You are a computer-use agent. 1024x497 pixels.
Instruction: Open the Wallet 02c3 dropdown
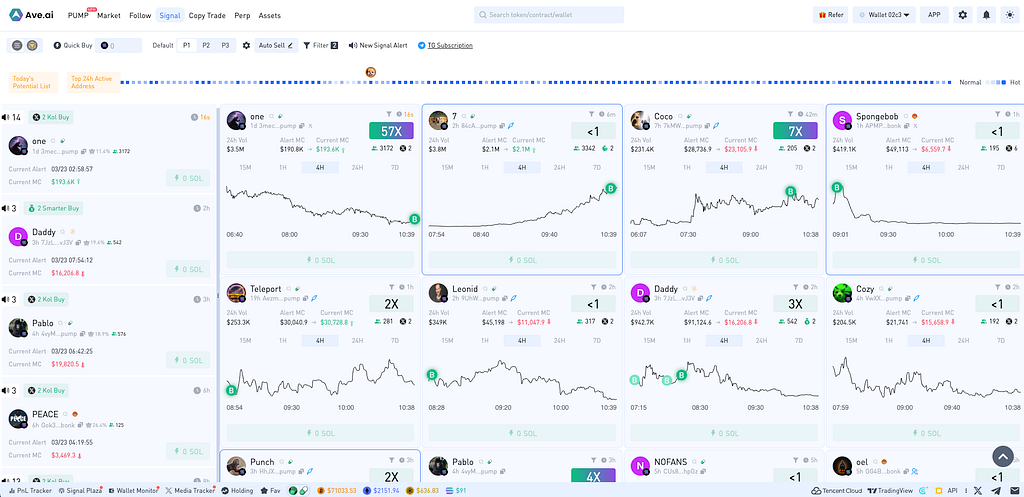click(x=884, y=15)
